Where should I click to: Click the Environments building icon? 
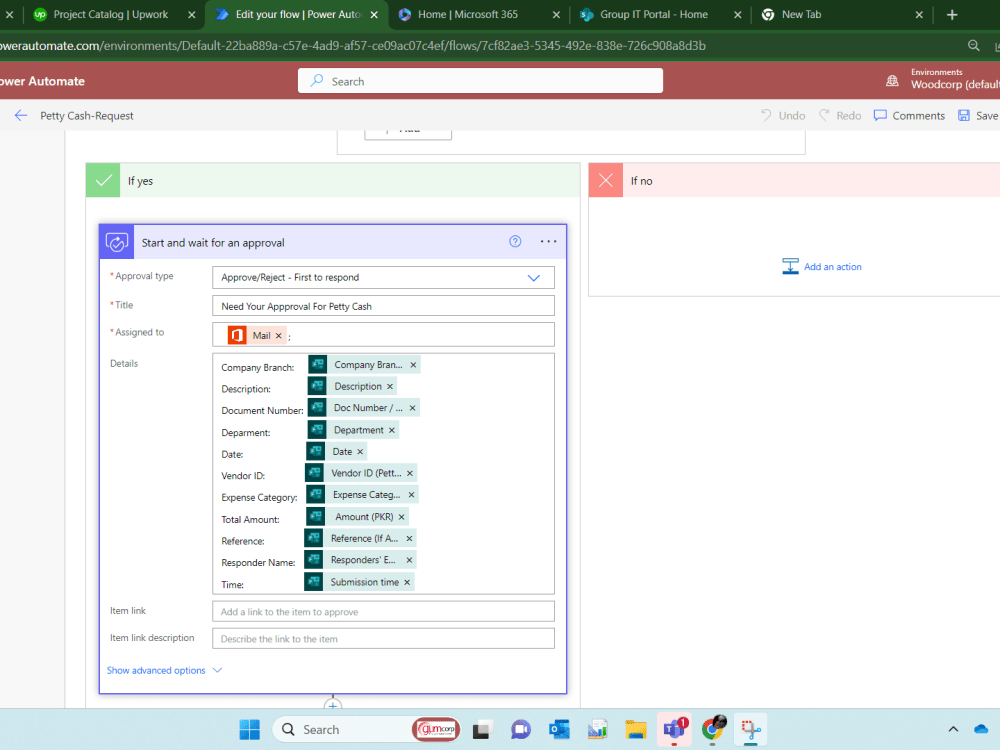point(893,81)
